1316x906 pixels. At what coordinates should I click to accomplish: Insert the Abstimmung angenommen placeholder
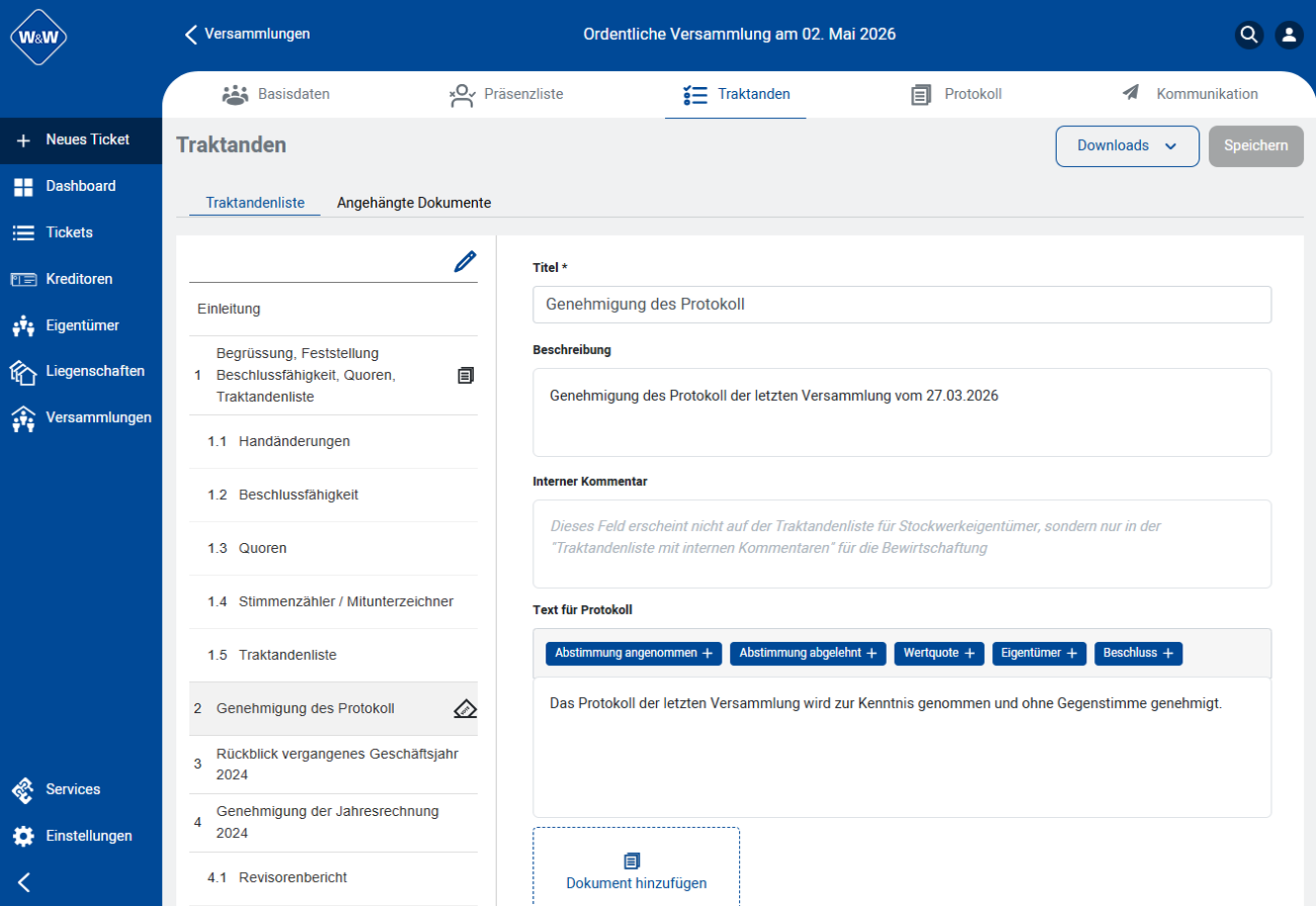[633, 653]
